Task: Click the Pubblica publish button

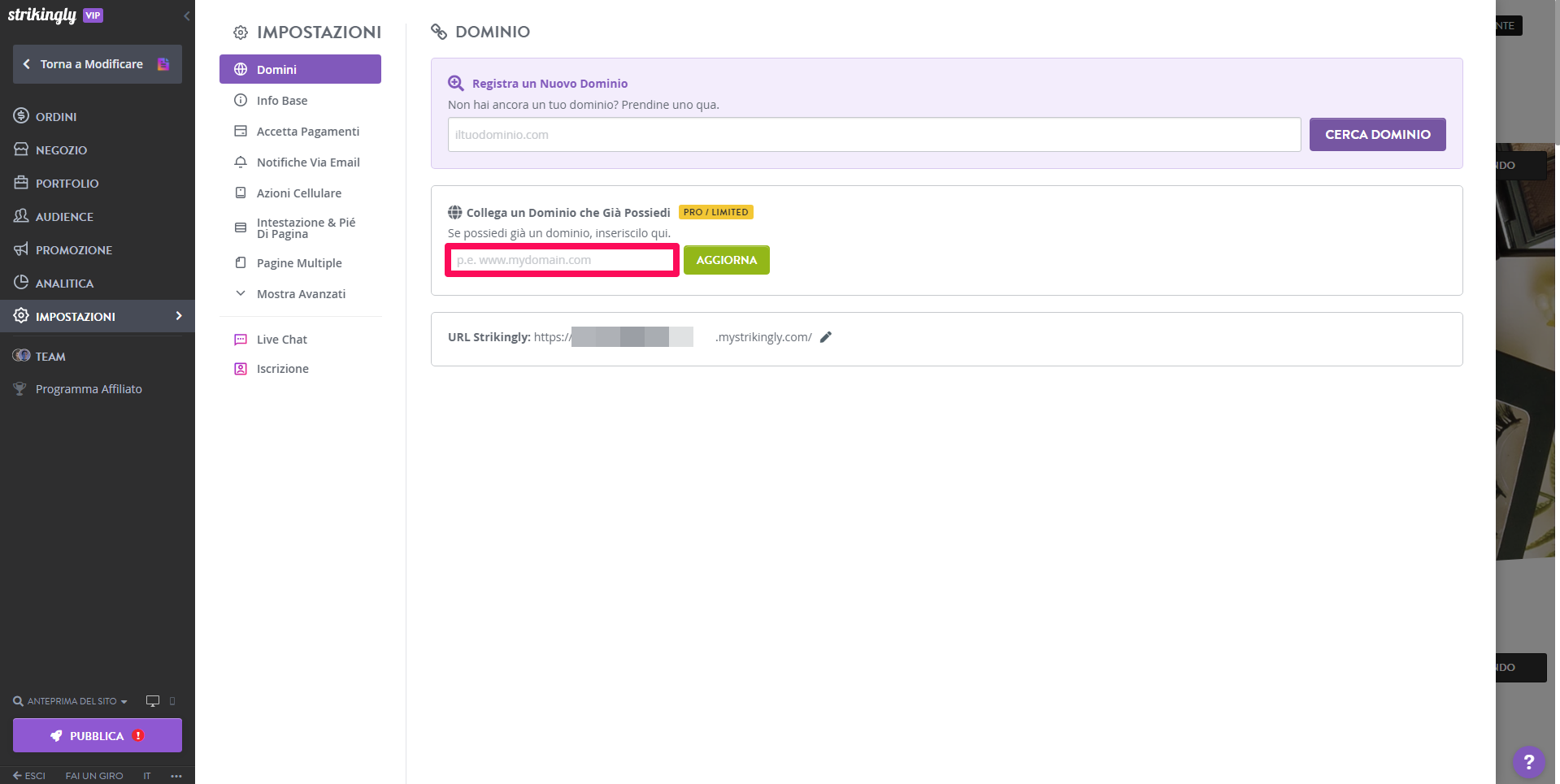Action: coord(98,735)
